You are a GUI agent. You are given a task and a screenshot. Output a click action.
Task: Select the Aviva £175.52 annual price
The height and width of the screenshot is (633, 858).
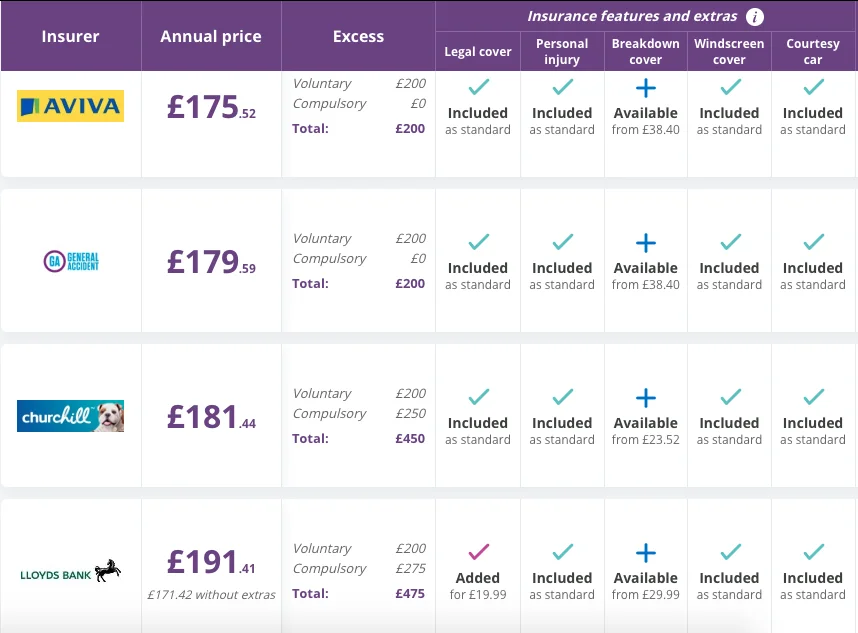211,107
